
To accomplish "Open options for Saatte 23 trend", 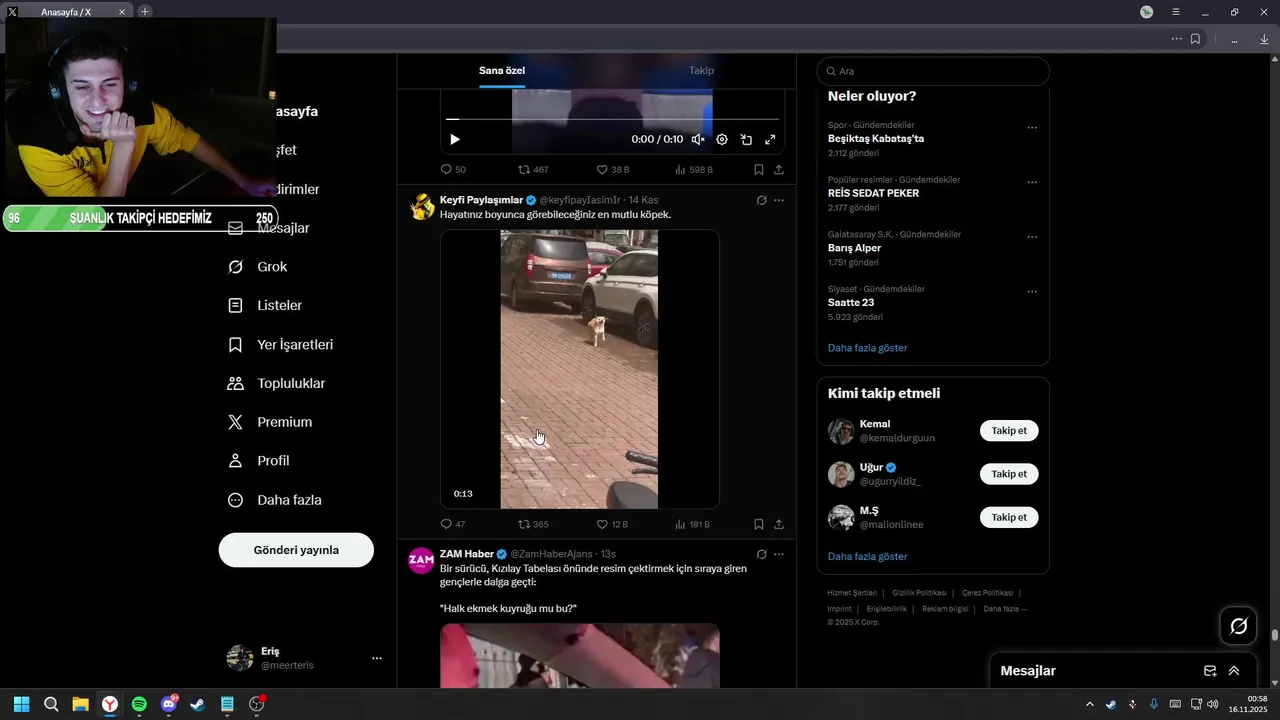I will [1032, 292].
